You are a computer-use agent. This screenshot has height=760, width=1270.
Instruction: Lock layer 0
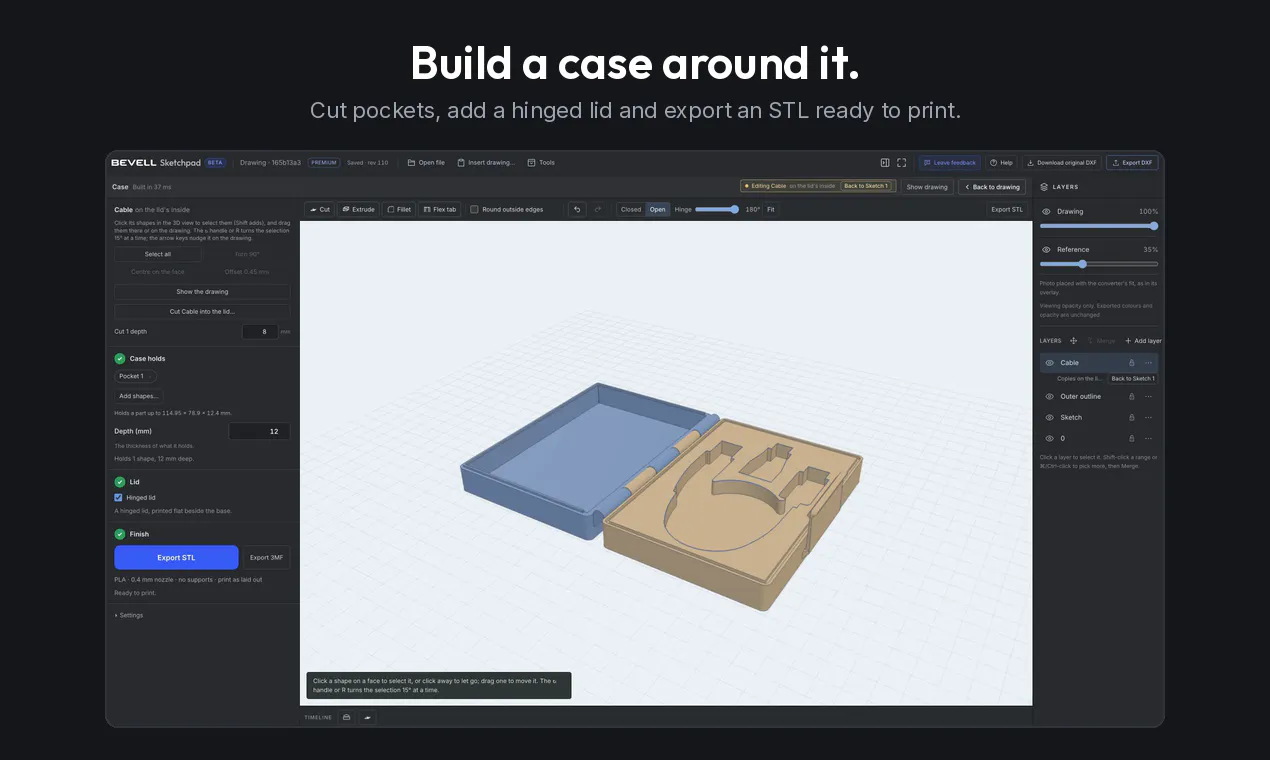click(1132, 439)
